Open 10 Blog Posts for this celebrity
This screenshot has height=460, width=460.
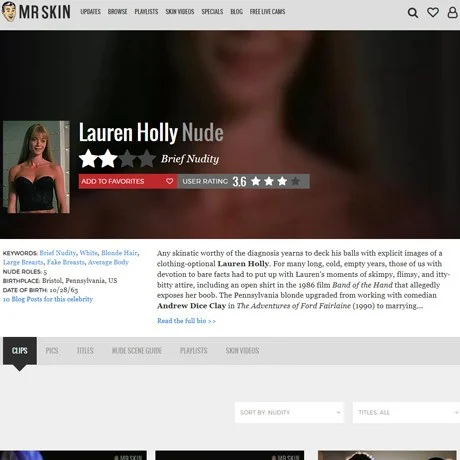click(x=48, y=299)
